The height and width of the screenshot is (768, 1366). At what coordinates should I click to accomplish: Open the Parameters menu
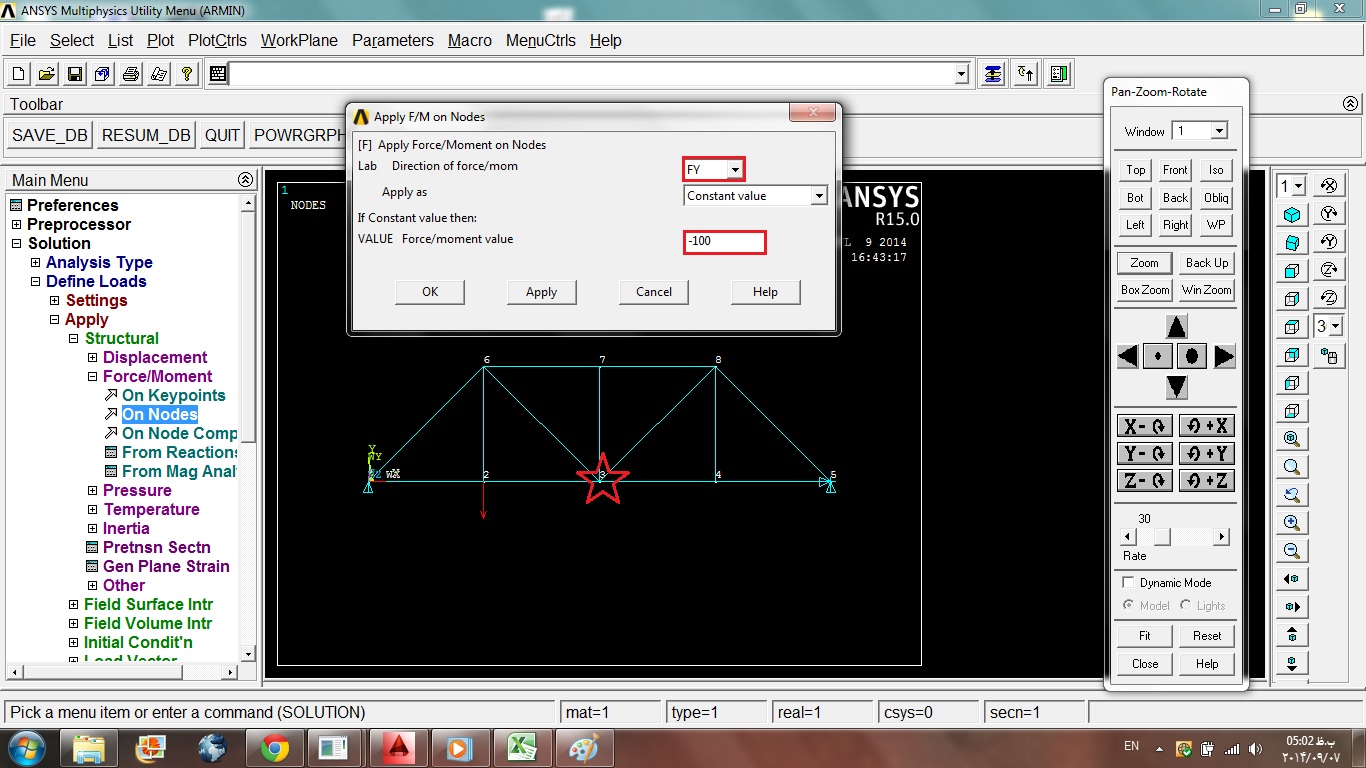click(x=393, y=40)
